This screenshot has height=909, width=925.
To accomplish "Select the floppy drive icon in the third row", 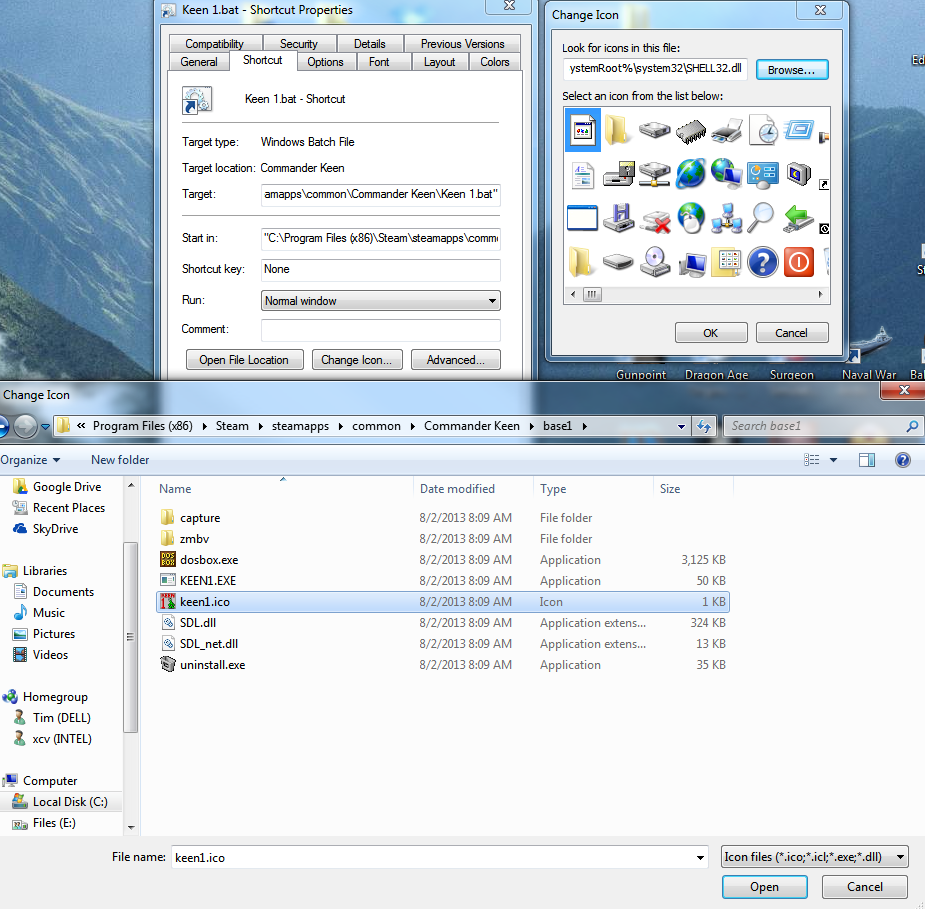I will coord(619,218).
